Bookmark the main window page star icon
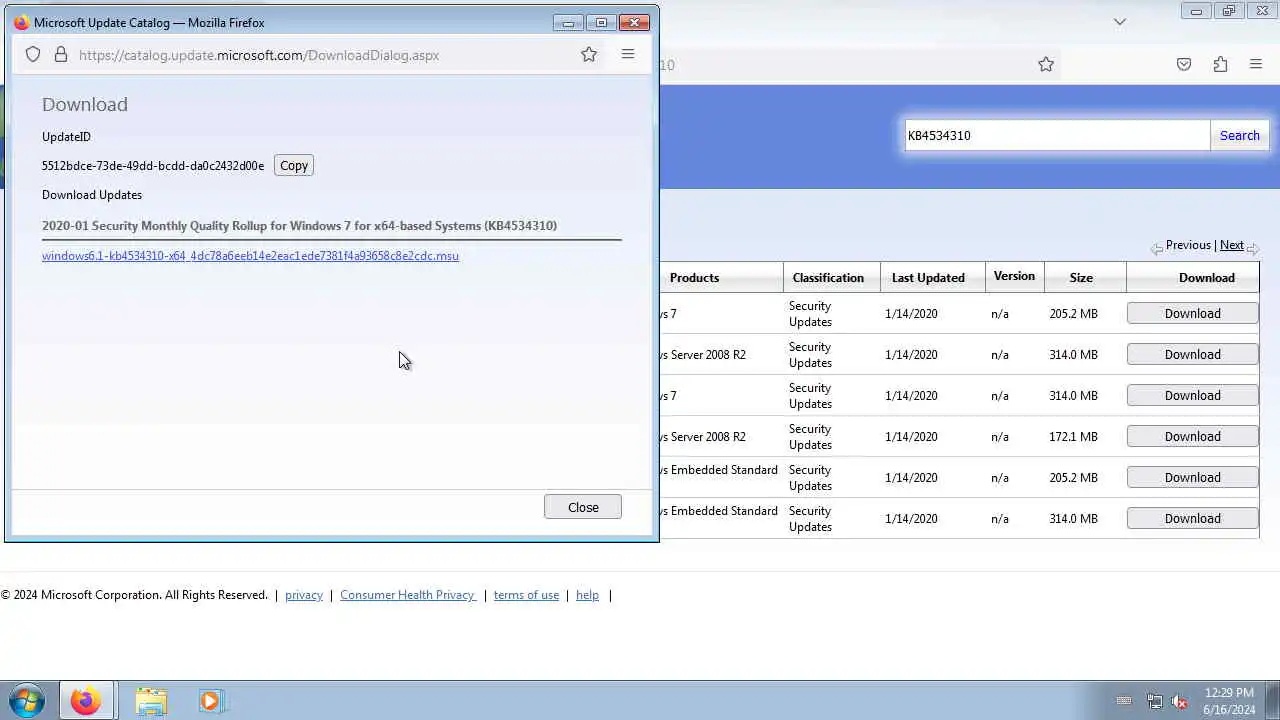 (x=1046, y=64)
